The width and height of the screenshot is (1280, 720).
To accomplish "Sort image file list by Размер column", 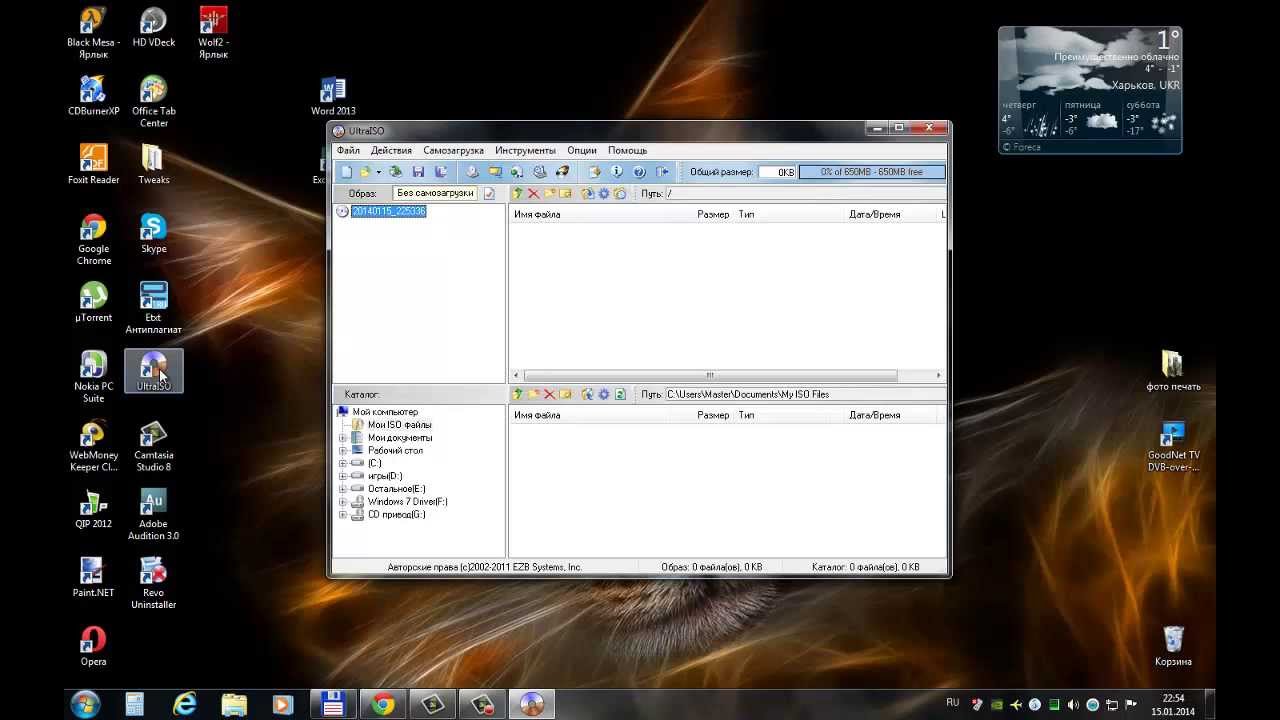I will click(713, 214).
